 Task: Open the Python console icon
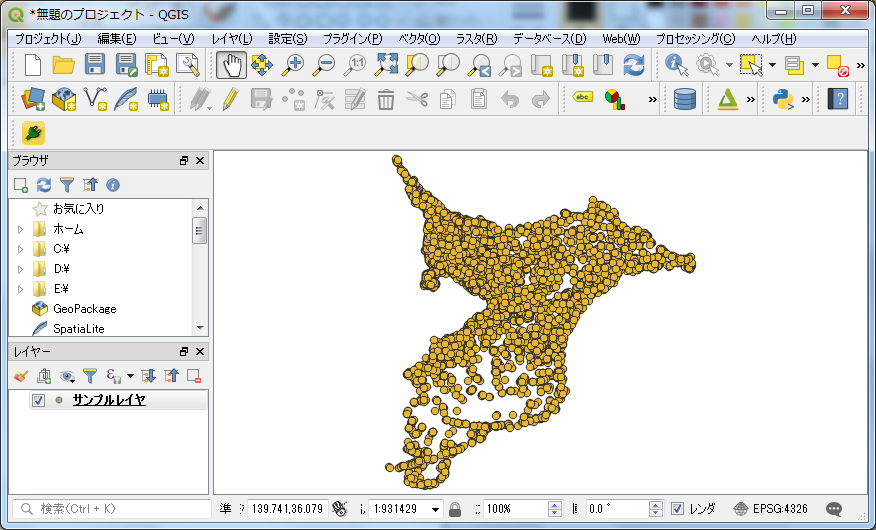(x=783, y=99)
